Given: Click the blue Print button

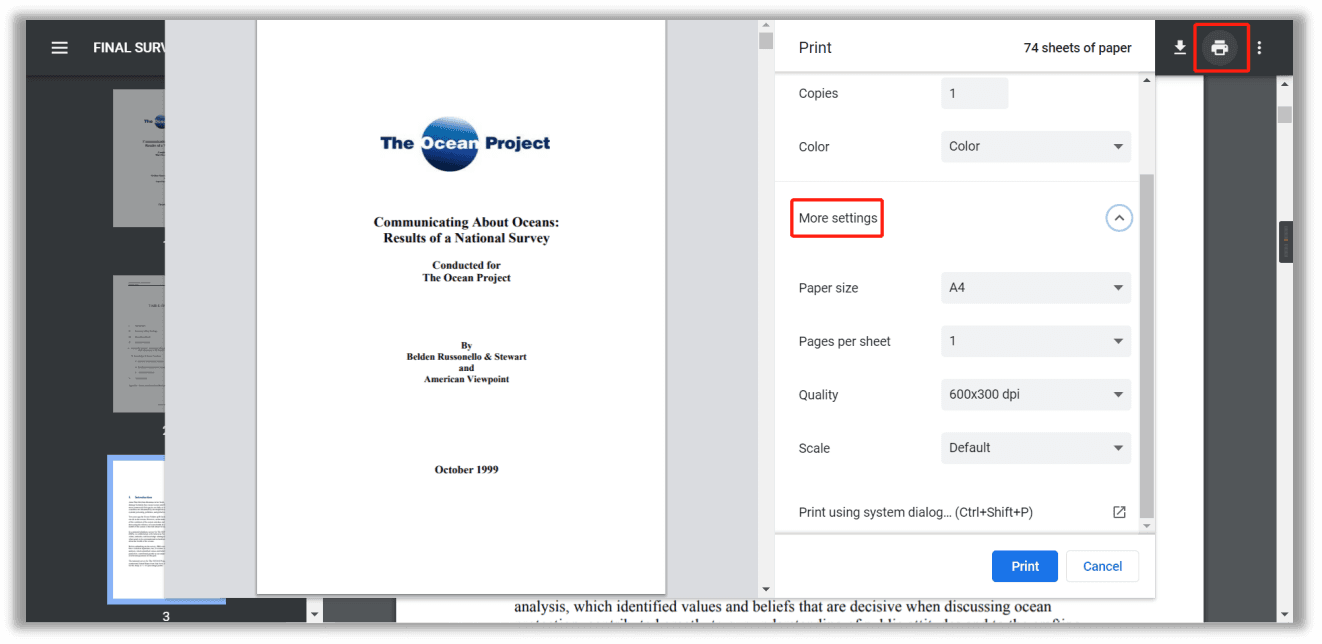Looking at the screenshot, I should 1025,566.
